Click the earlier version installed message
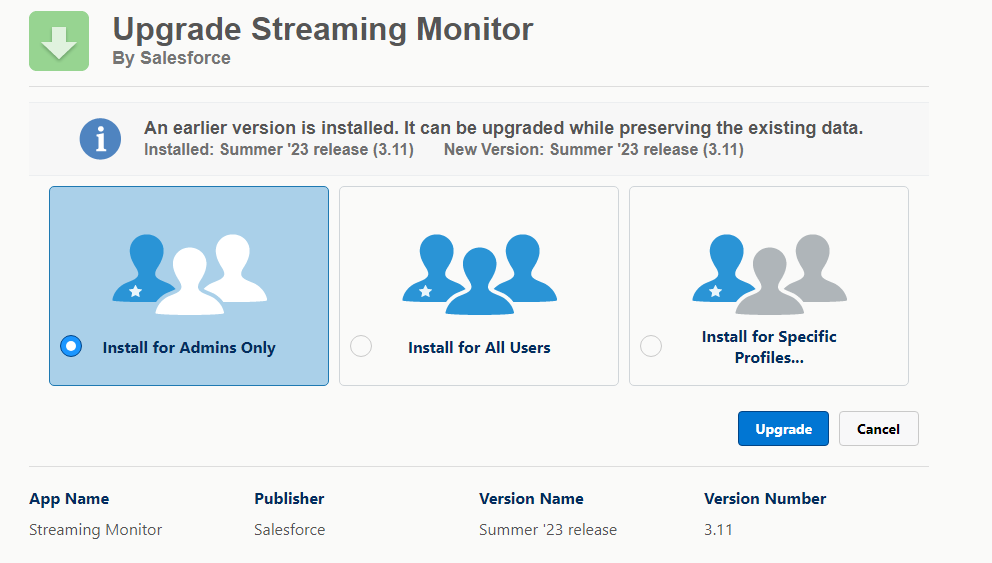 tap(504, 128)
